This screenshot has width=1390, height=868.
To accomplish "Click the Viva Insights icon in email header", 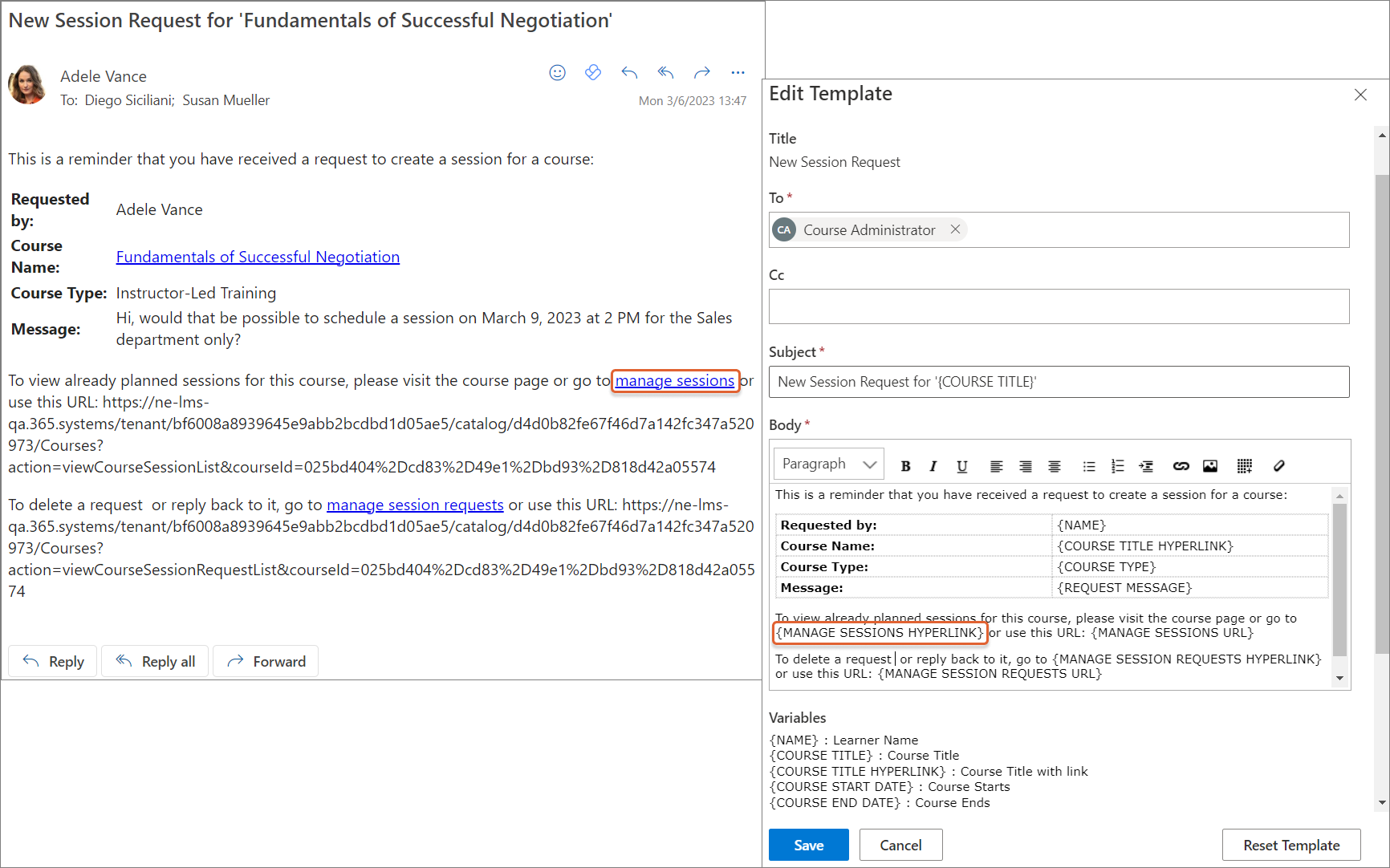I will 593,73.
